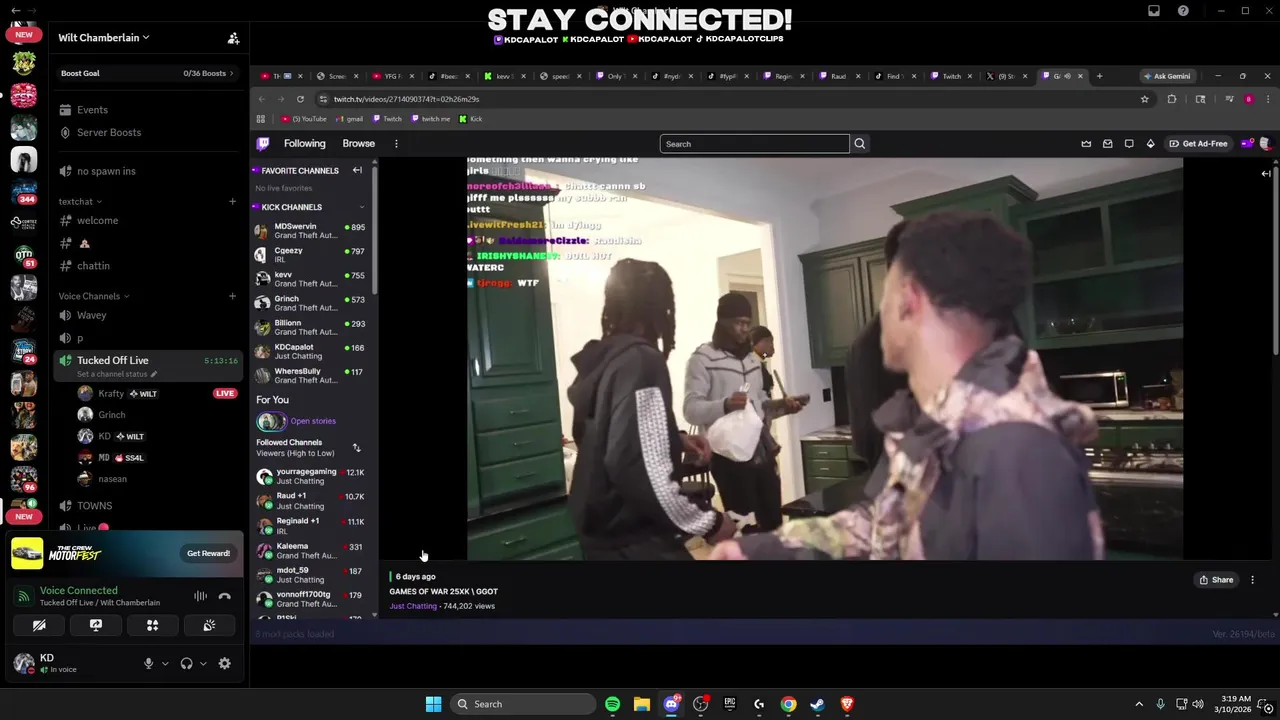Click Get Bits diamond icon

[x=1150, y=144]
